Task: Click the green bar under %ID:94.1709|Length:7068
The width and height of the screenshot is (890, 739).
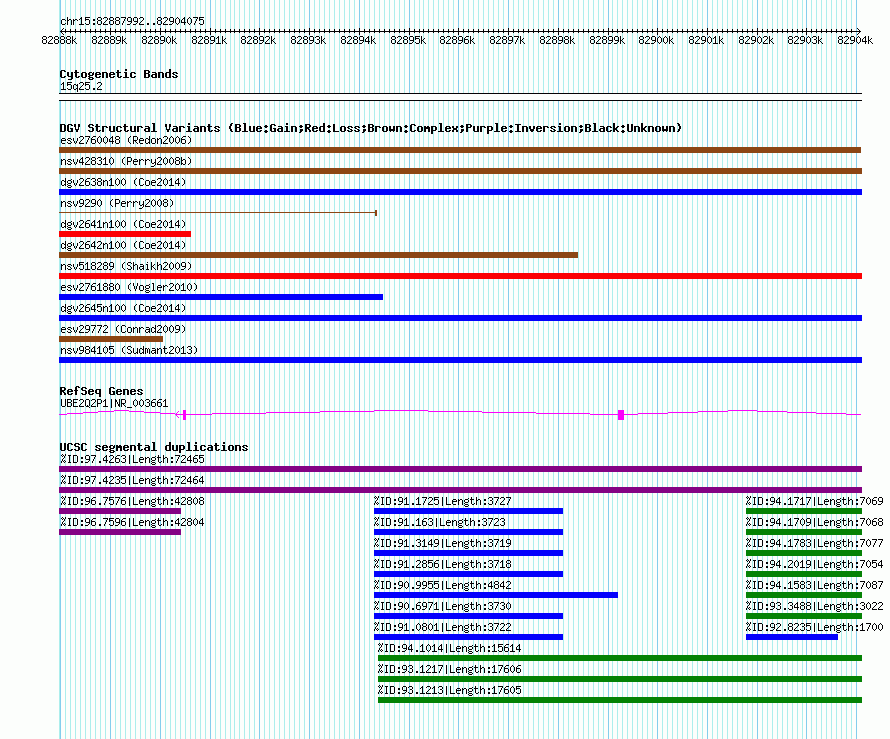Action: pyautogui.click(x=804, y=532)
